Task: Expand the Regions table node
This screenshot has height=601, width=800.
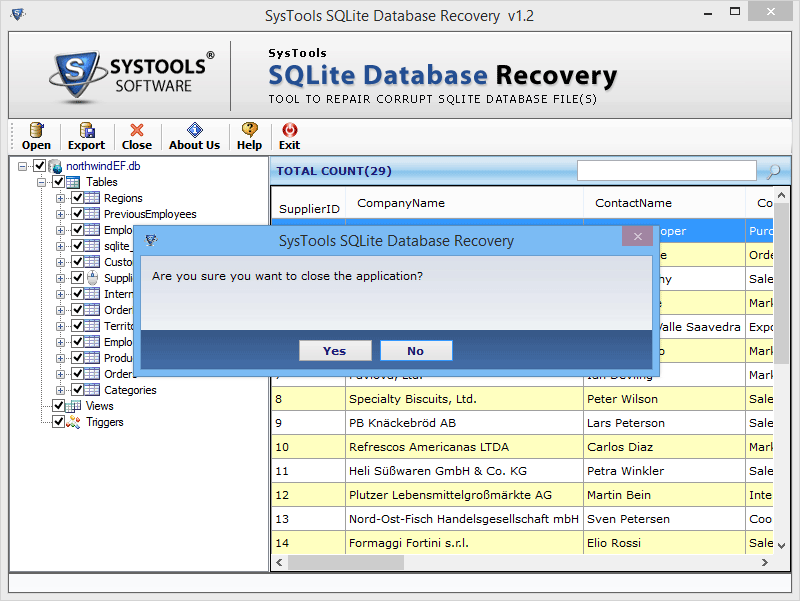Action: [x=60, y=198]
